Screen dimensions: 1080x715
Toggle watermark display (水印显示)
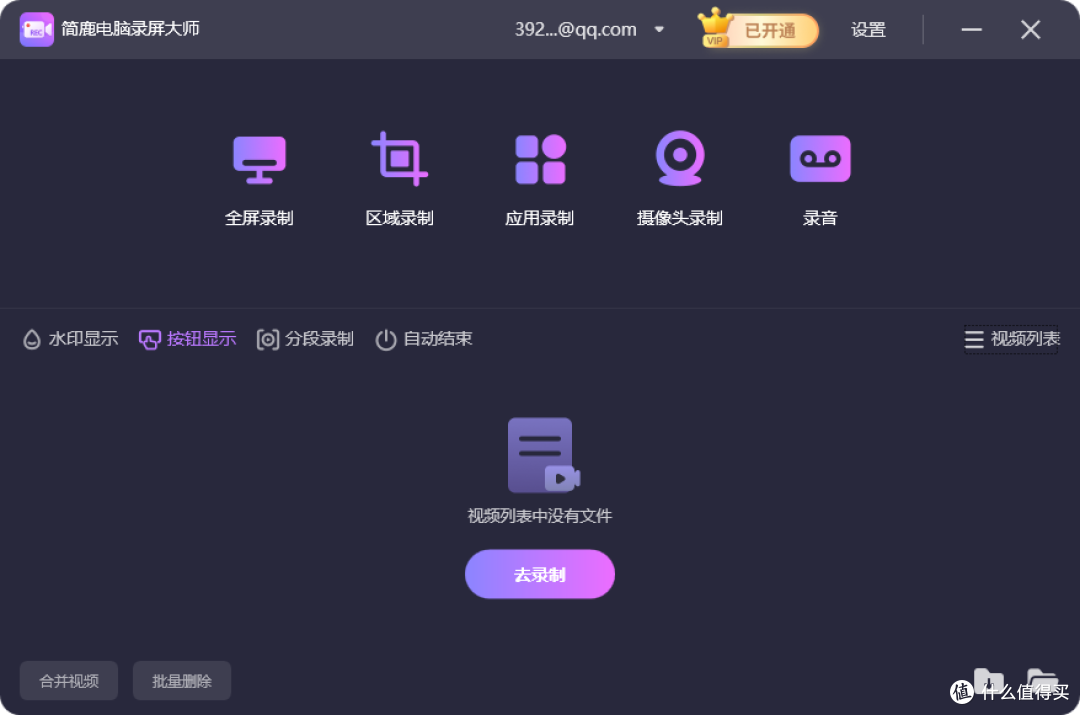(70, 339)
